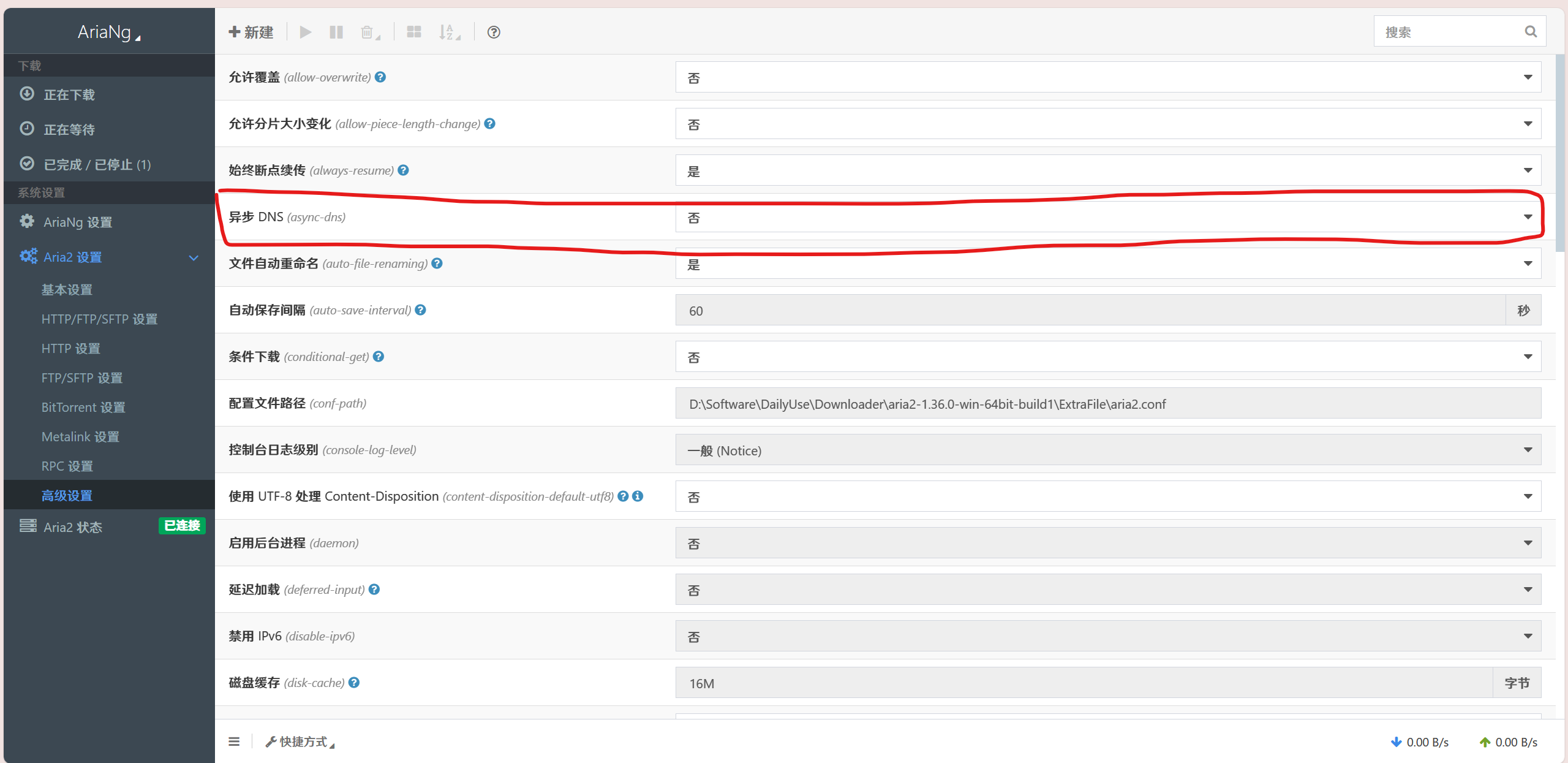Open HTTP settings in sidebar
This screenshot has width=1568, height=763.
point(70,348)
